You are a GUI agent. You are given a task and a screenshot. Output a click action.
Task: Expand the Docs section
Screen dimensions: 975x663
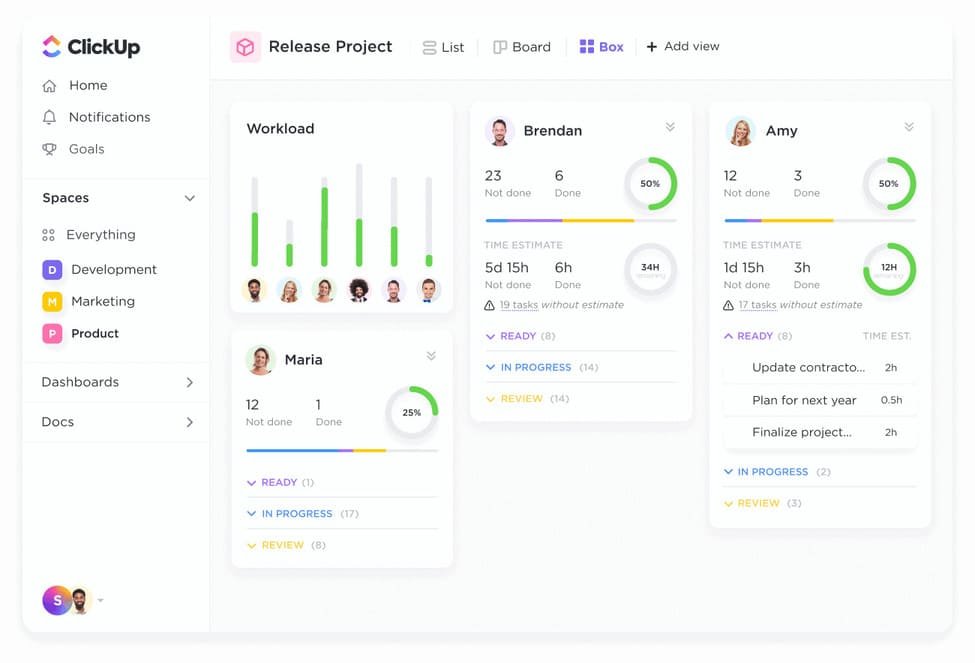click(x=190, y=423)
